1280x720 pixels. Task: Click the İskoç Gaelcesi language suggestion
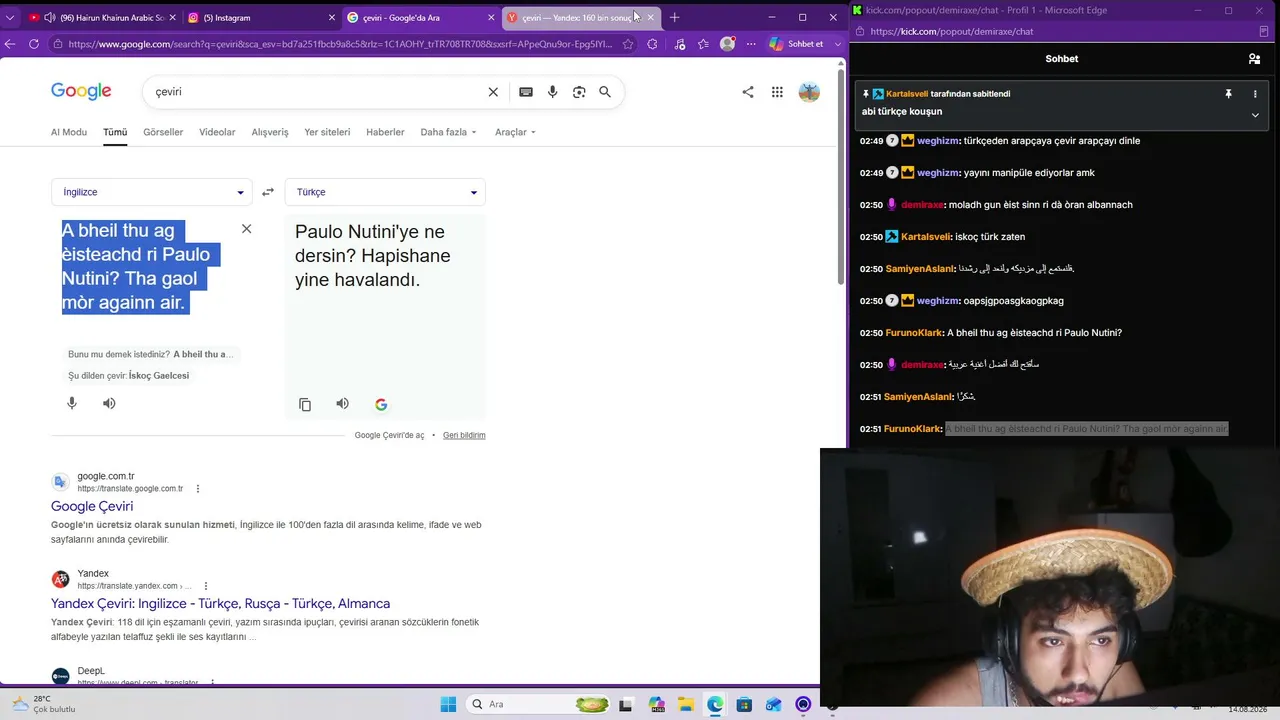159,376
